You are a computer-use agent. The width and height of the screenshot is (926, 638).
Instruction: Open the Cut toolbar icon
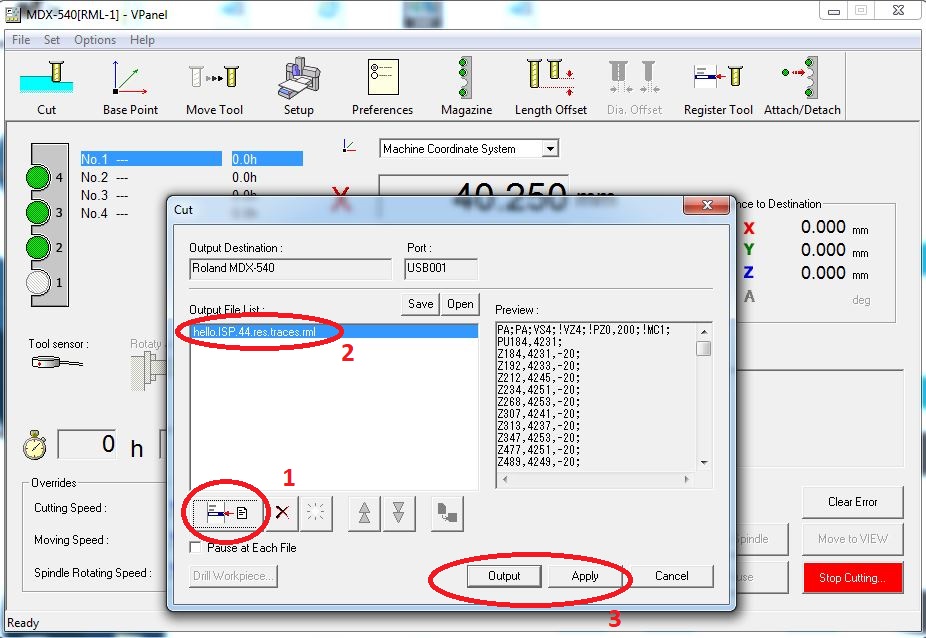46,87
